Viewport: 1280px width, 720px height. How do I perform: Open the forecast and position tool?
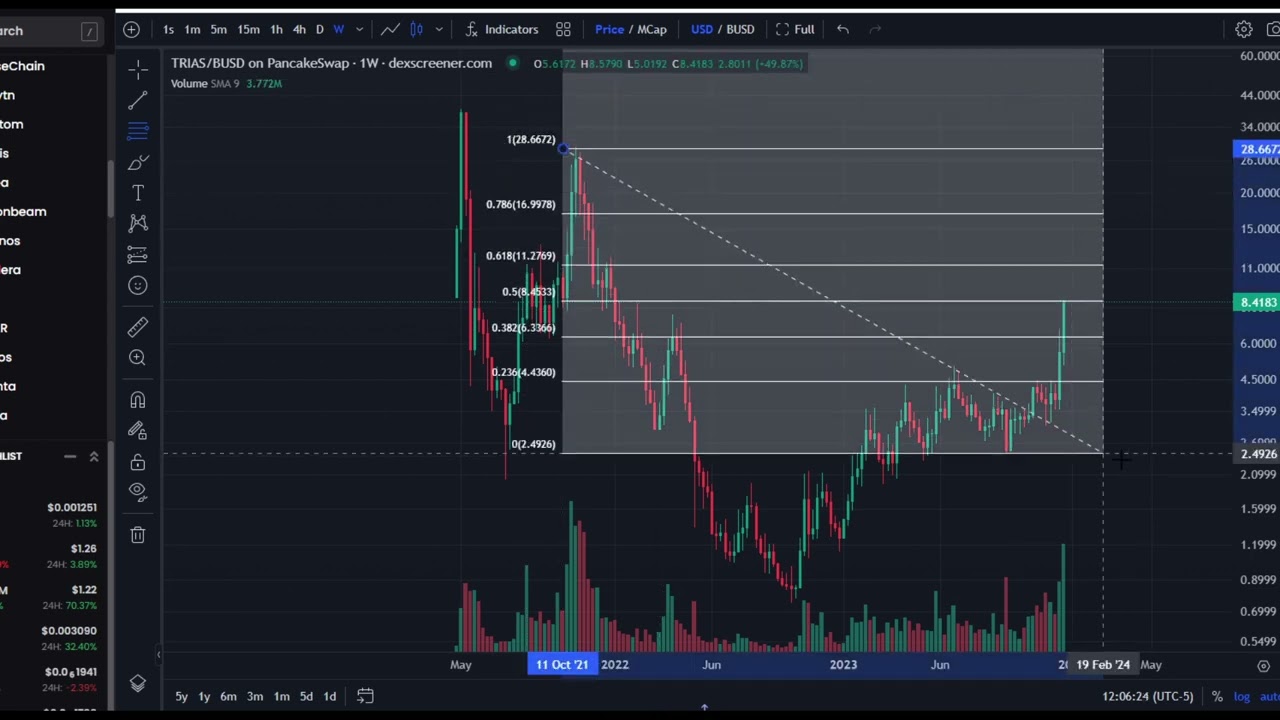coord(138,255)
